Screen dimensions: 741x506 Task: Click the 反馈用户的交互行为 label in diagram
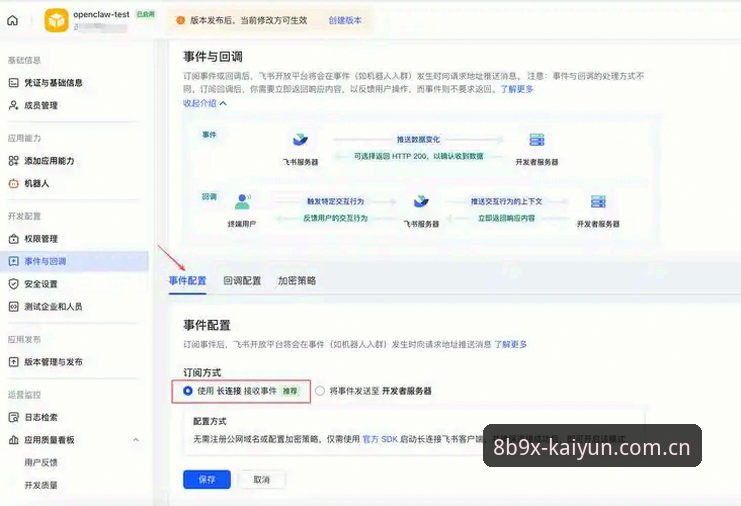pyautogui.click(x=336, y=218)
